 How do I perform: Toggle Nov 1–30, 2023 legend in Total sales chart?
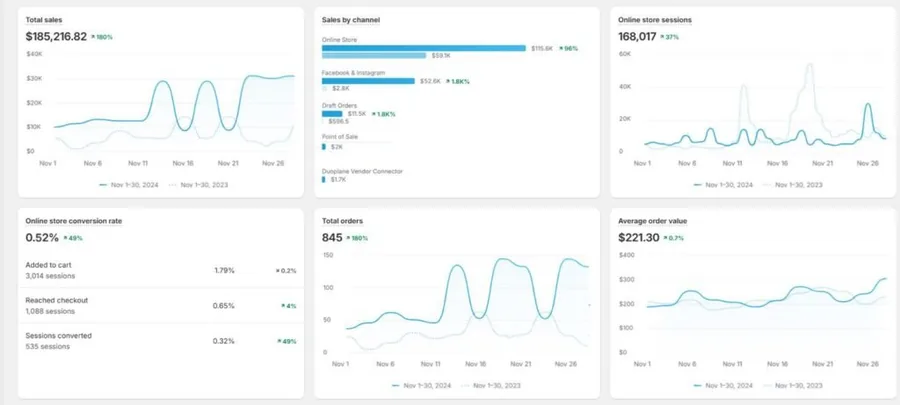(x=199, y=185)
